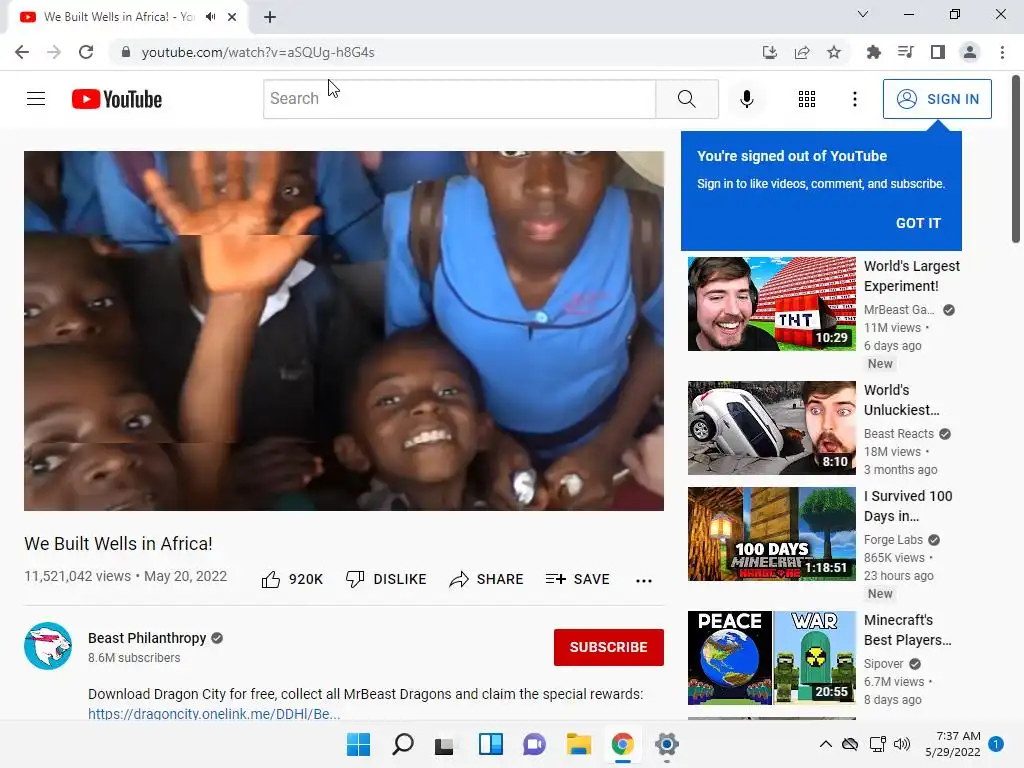Bookmark this page with star icon
Viewport: 1024px width, 768px height.
834,52
